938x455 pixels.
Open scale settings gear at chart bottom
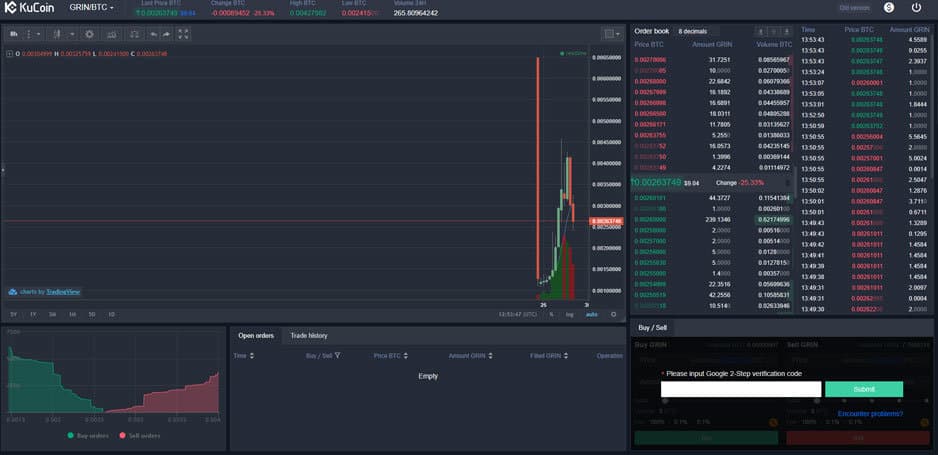613,314
